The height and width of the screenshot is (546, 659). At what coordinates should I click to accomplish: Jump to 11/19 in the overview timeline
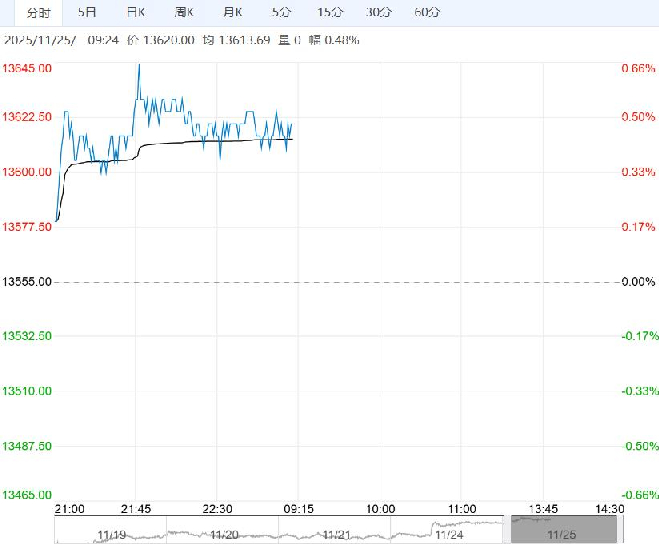coord(109,535)
